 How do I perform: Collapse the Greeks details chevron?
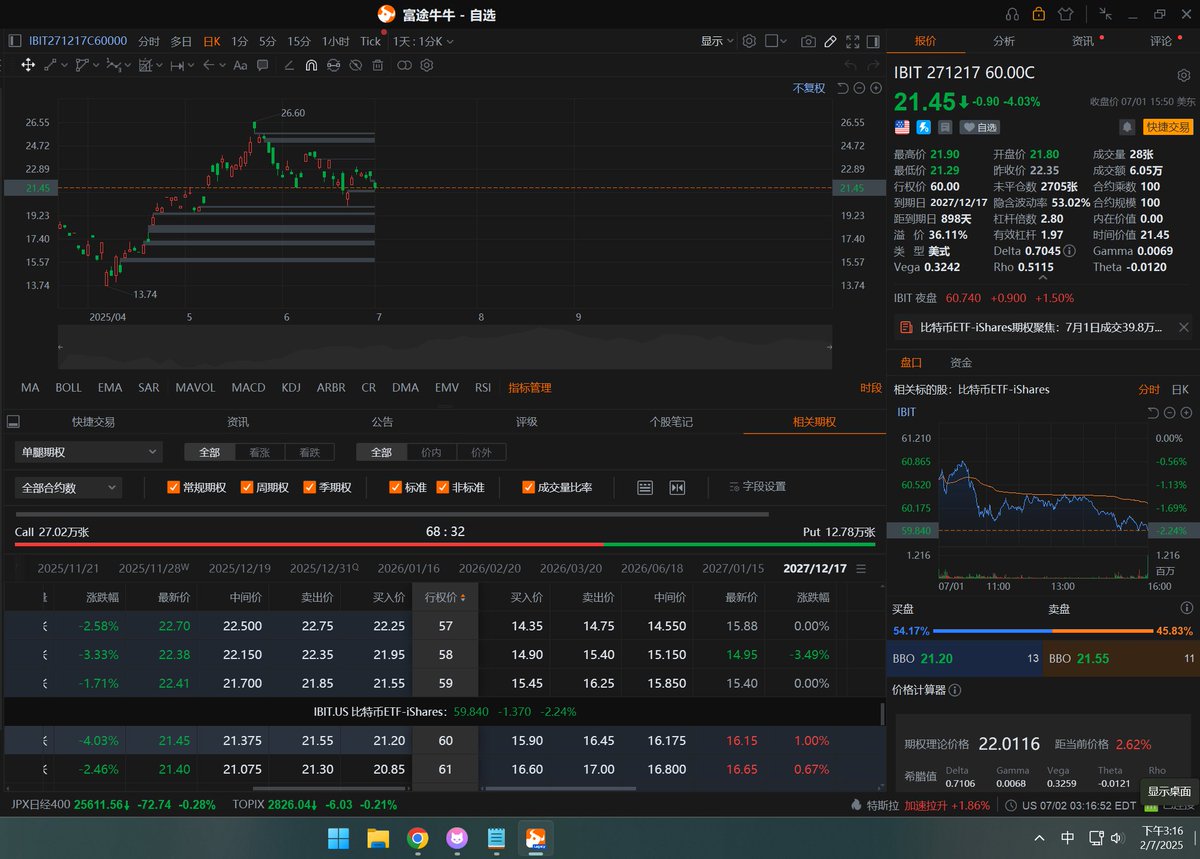pyautogui.click(x=1041, y=279)
